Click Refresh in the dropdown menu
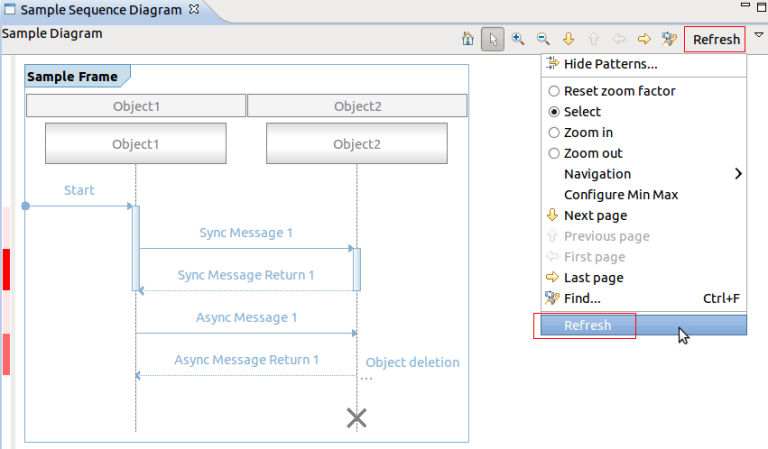The height and width of the screenshot is (449, 768). tap(587, 325)
